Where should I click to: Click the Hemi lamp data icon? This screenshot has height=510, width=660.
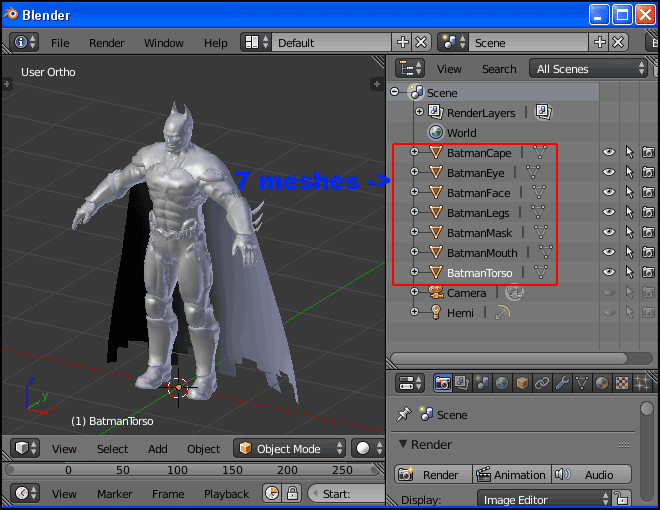click(x=502, y=312)
